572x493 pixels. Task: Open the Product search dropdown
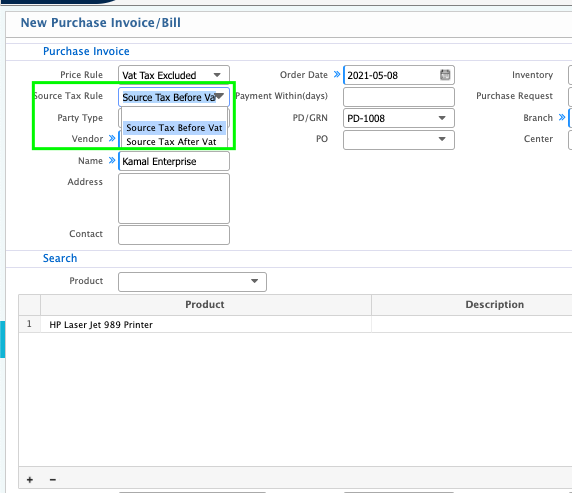(255, 281)
